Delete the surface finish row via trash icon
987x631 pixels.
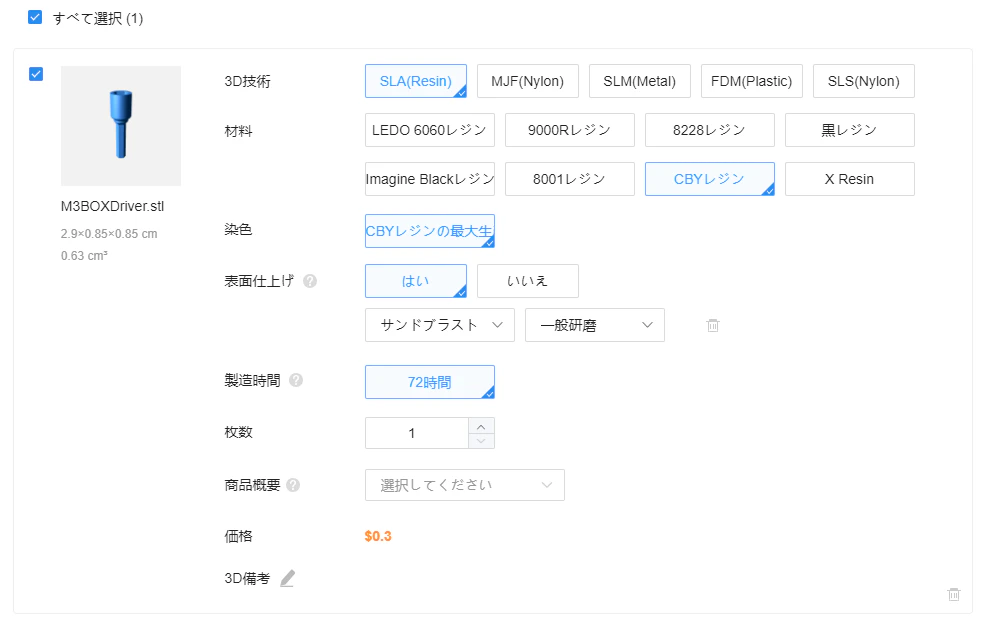(713, 326)
